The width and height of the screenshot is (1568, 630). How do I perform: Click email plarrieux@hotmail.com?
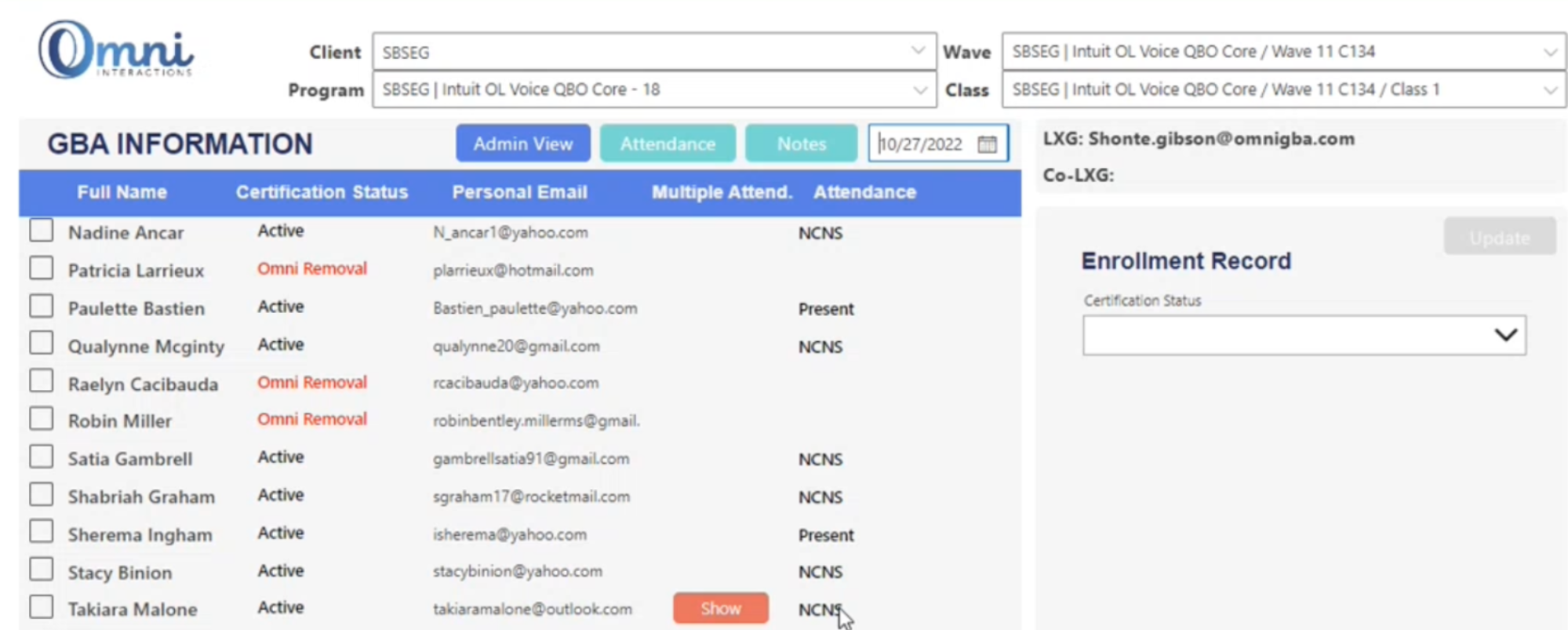pos(513,270)
